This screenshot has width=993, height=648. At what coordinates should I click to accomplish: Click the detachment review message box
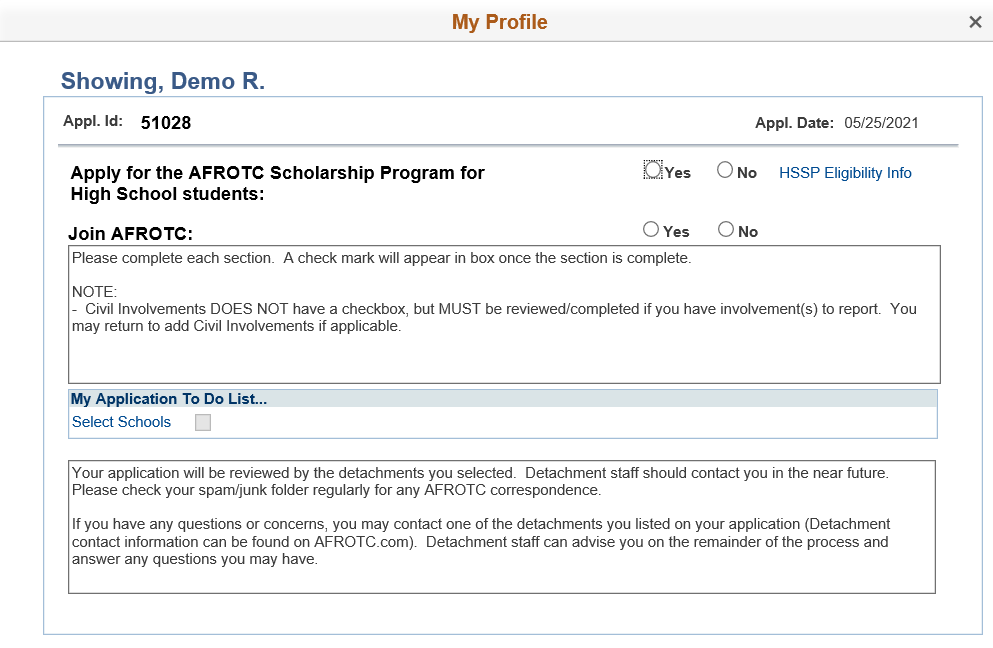(501, 526)
